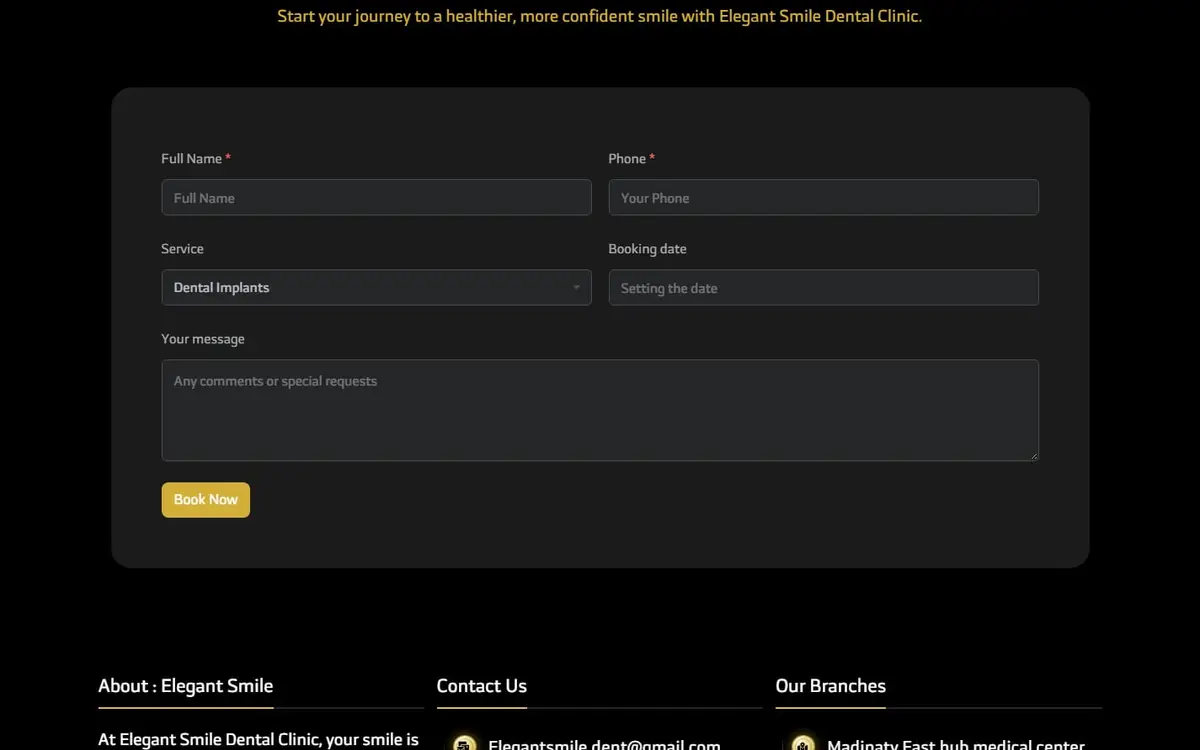
Task: Click the Service field label
Action: click(x=182, y=248)
